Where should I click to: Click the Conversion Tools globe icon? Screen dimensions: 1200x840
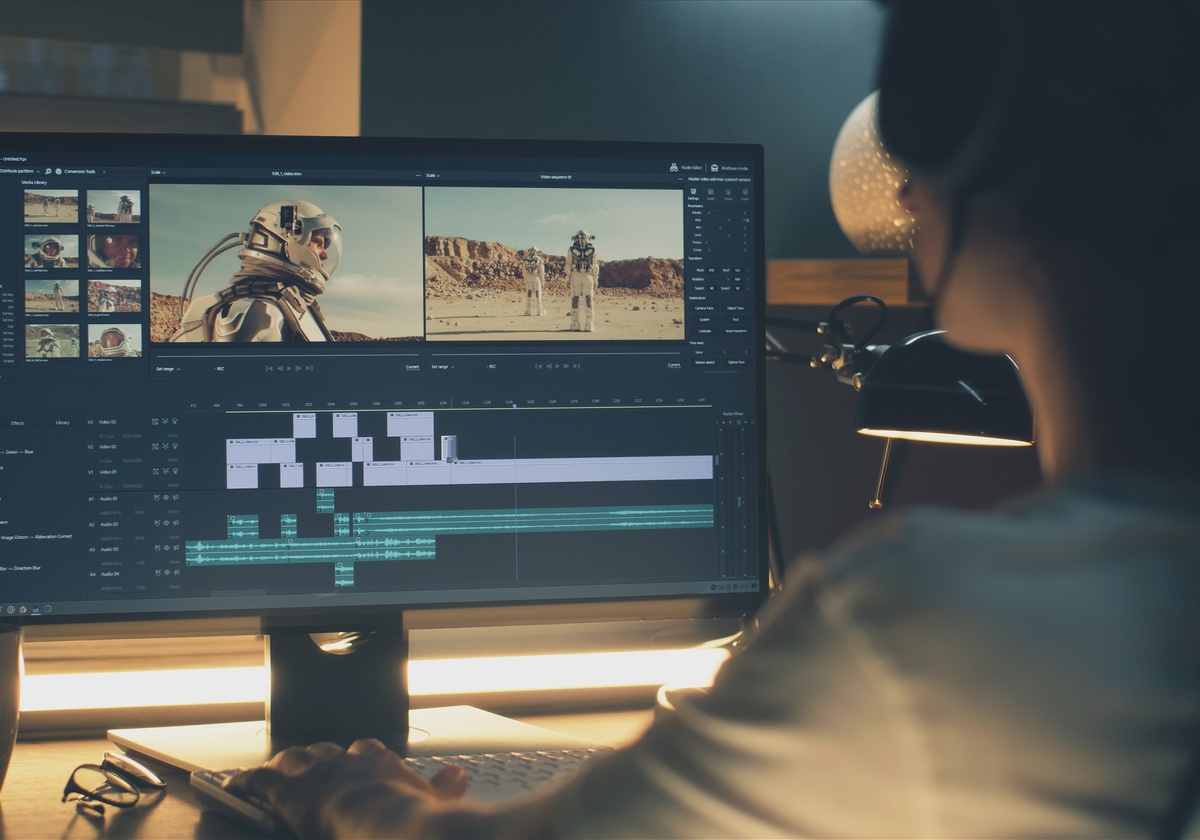pos(58,171)
